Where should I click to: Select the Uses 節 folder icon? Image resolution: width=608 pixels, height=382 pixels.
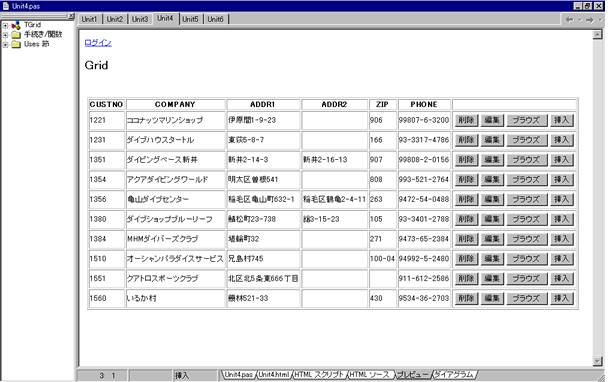(16, 44)
